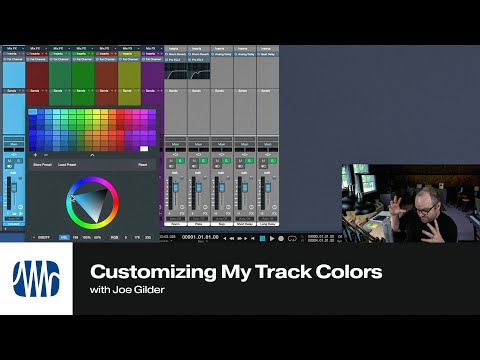This screenshot has width=480, height=360.
Task: Stop playback with the blue Stop button
Action: coord(262,238)
